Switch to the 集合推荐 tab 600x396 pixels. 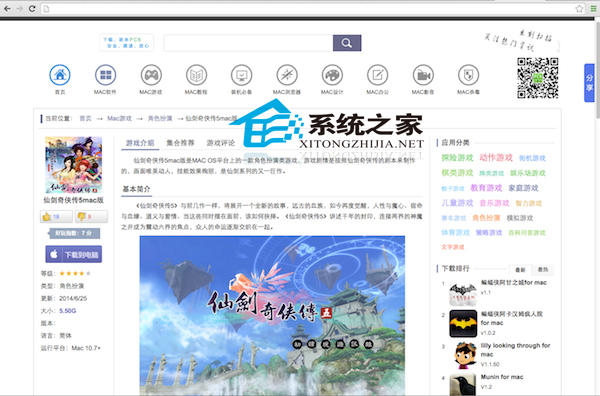tap(180, 143)
